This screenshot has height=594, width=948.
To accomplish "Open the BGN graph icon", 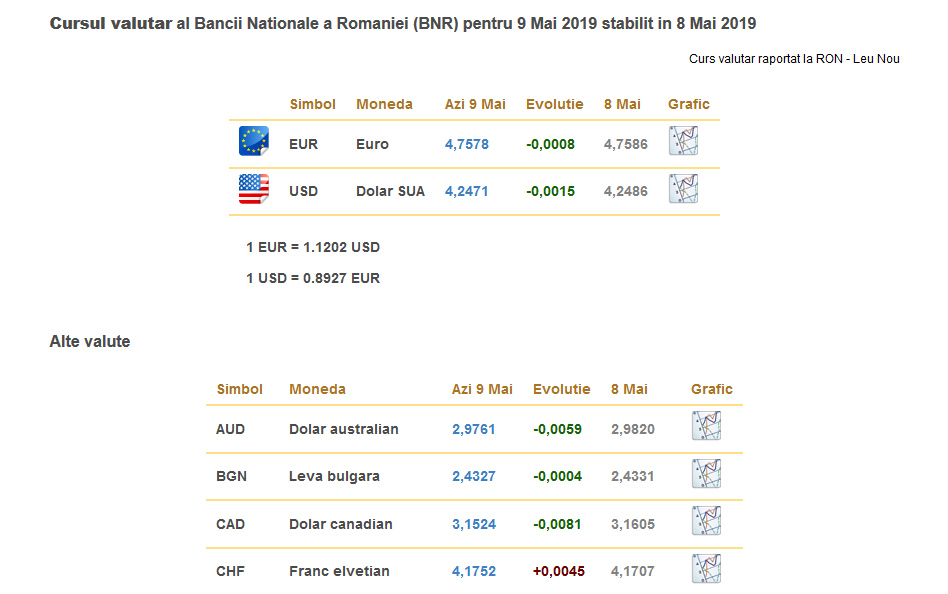I will 706,474.
